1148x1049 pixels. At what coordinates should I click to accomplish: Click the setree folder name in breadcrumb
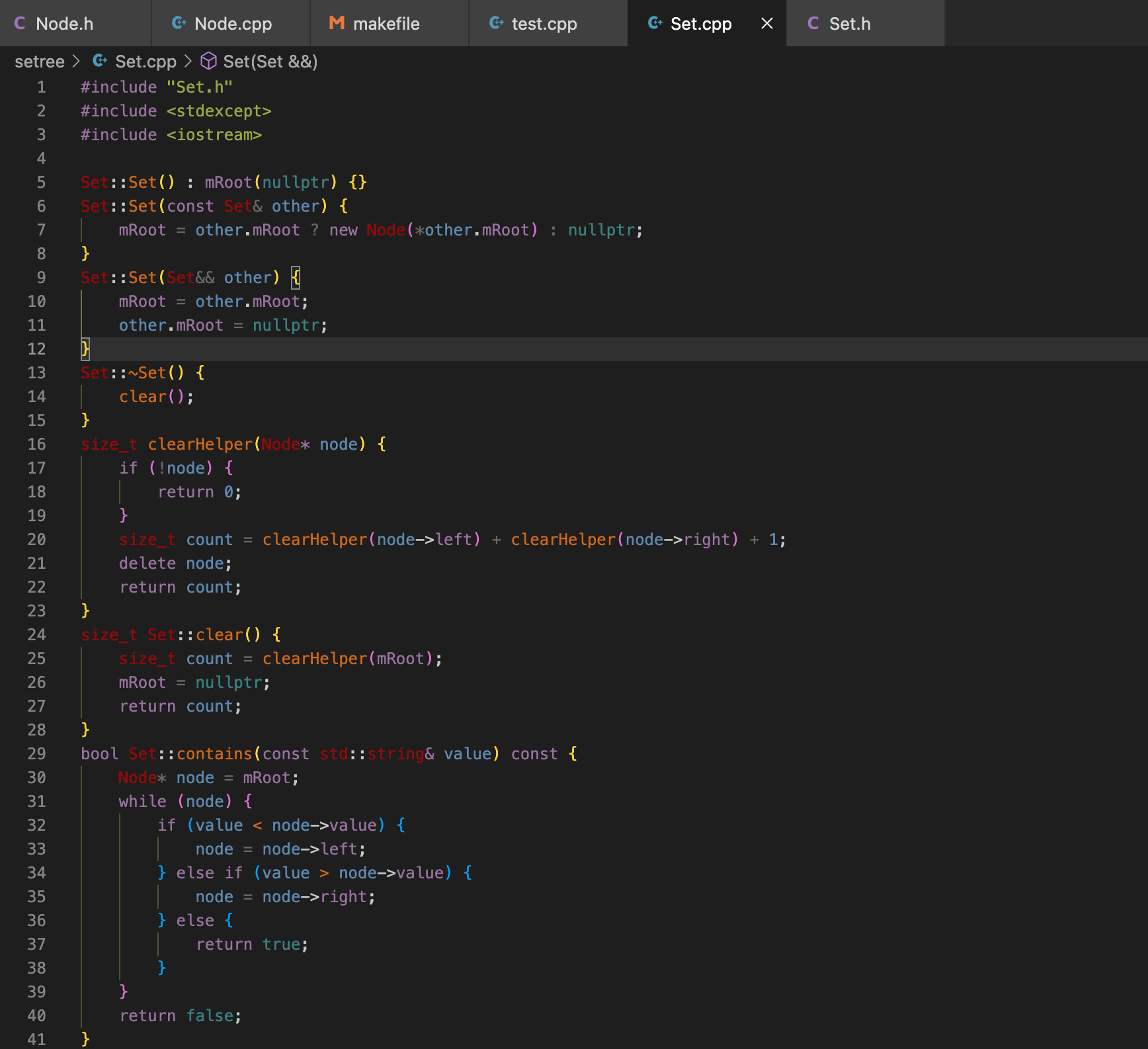point(39,61)
